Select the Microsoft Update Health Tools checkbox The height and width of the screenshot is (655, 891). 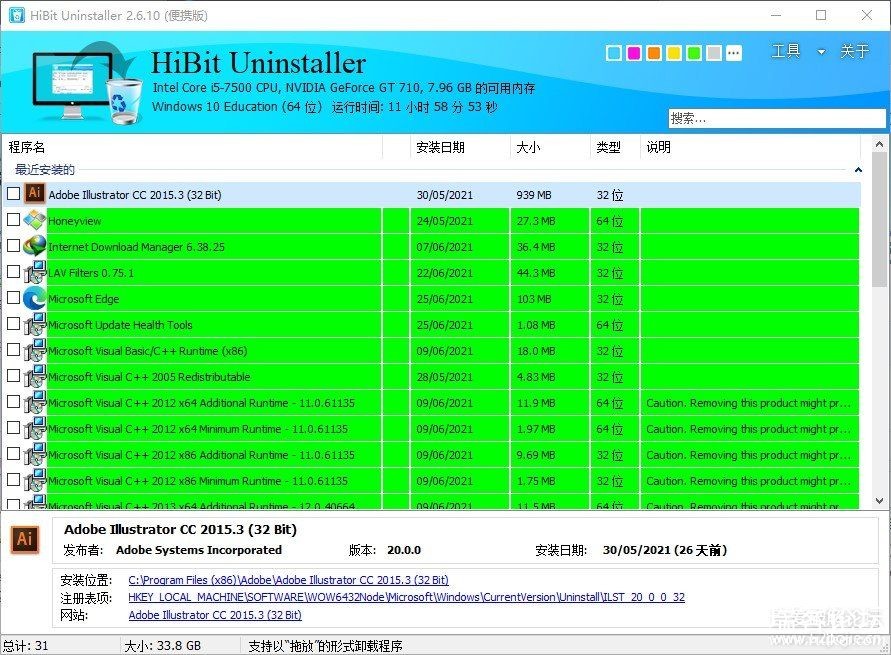pos(14,324)
